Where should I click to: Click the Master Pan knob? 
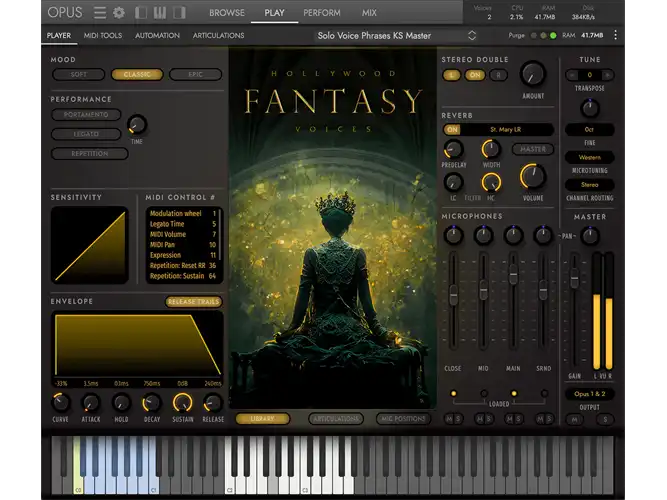point(590,236)
